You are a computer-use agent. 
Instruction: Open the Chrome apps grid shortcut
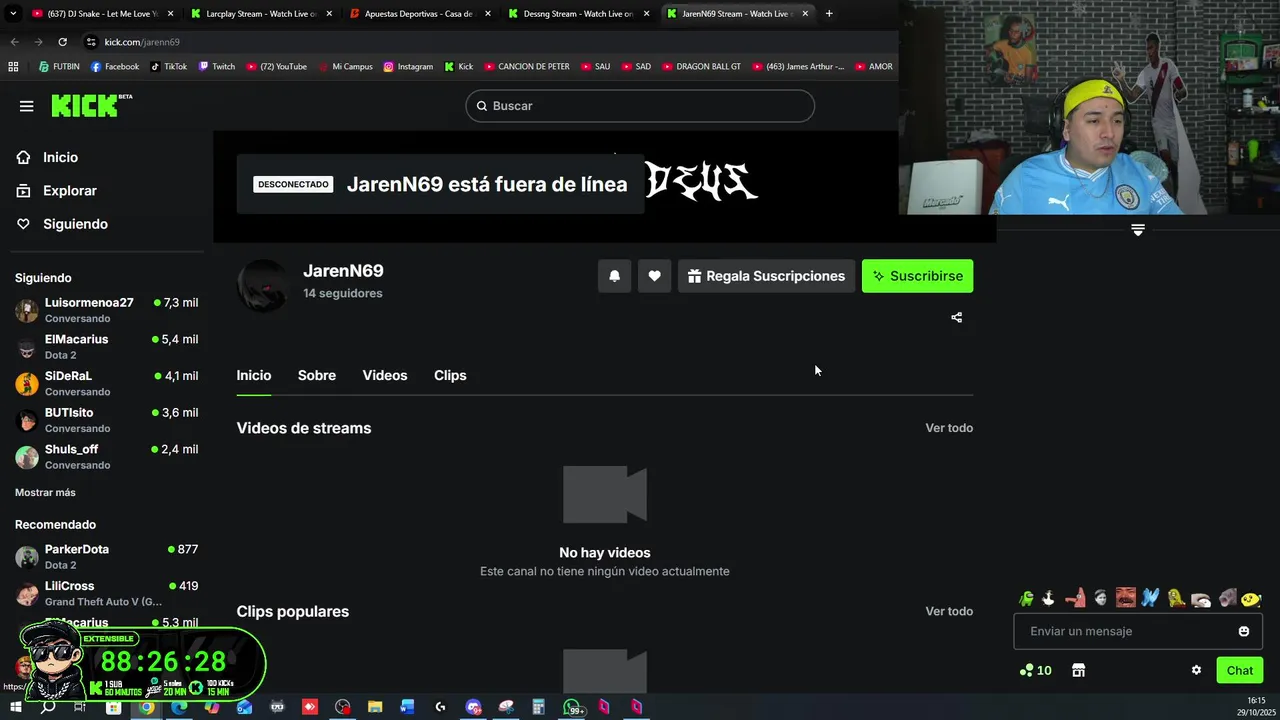(13, 67)
